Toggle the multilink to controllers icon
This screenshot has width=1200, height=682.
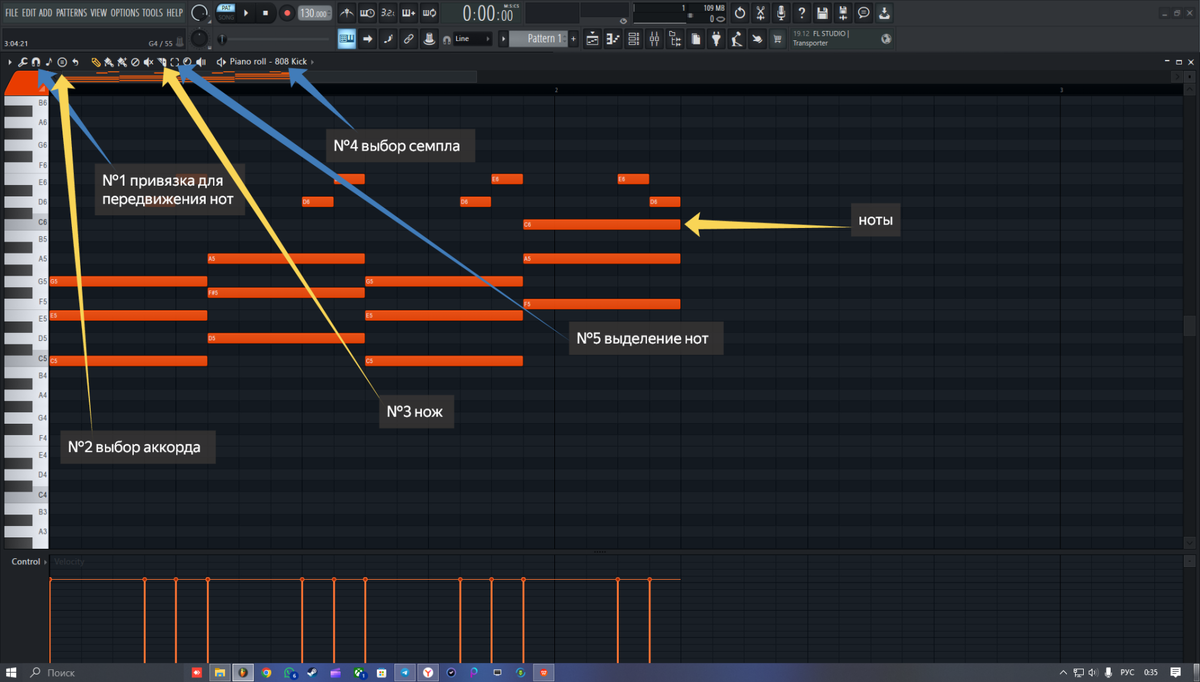[x=429, y=38]
